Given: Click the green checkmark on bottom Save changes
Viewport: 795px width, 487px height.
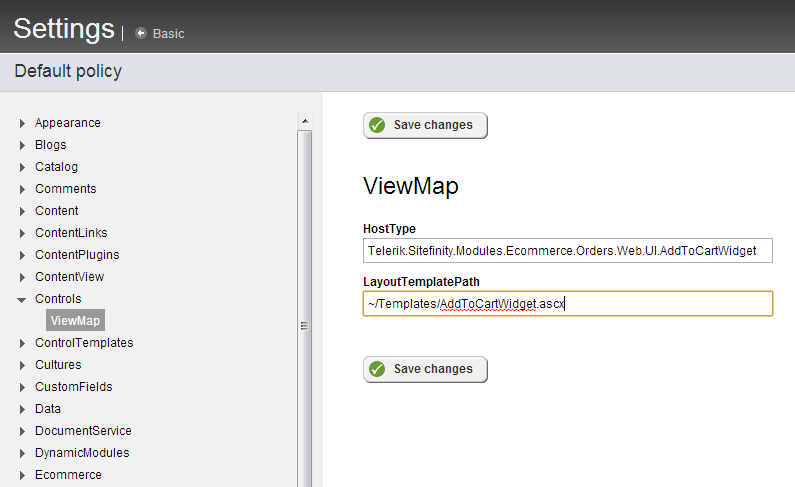Looking at the screenshot, I should [377, 369].
